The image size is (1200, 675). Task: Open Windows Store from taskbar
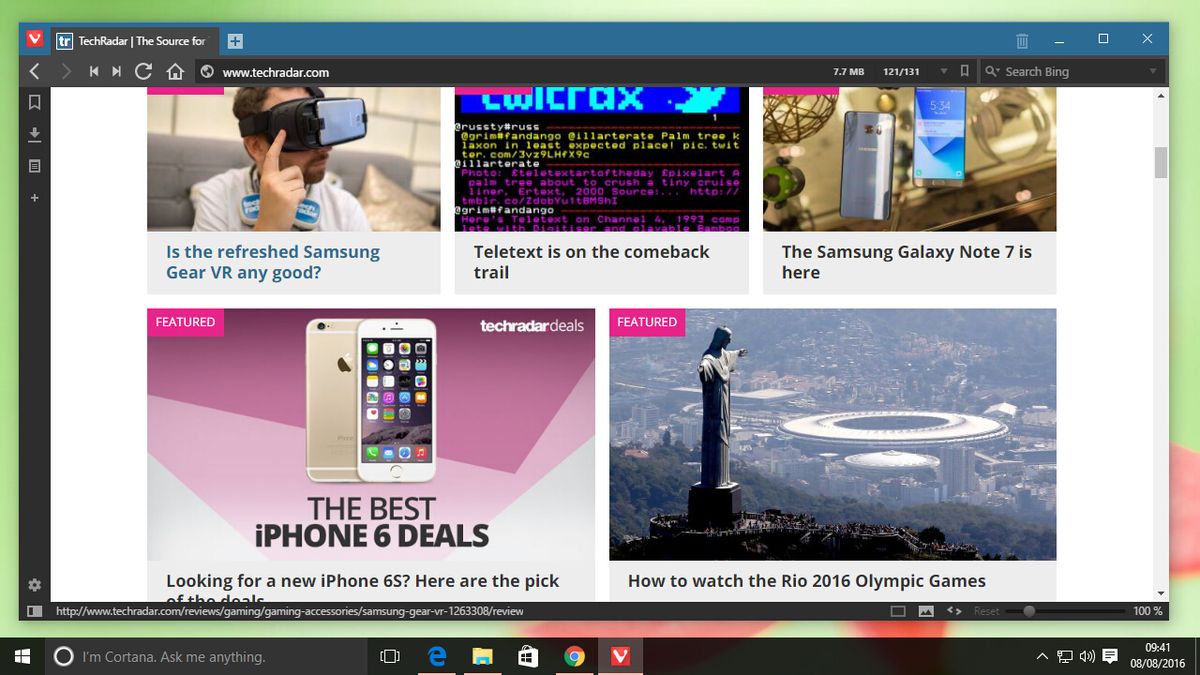coord(528,656)
